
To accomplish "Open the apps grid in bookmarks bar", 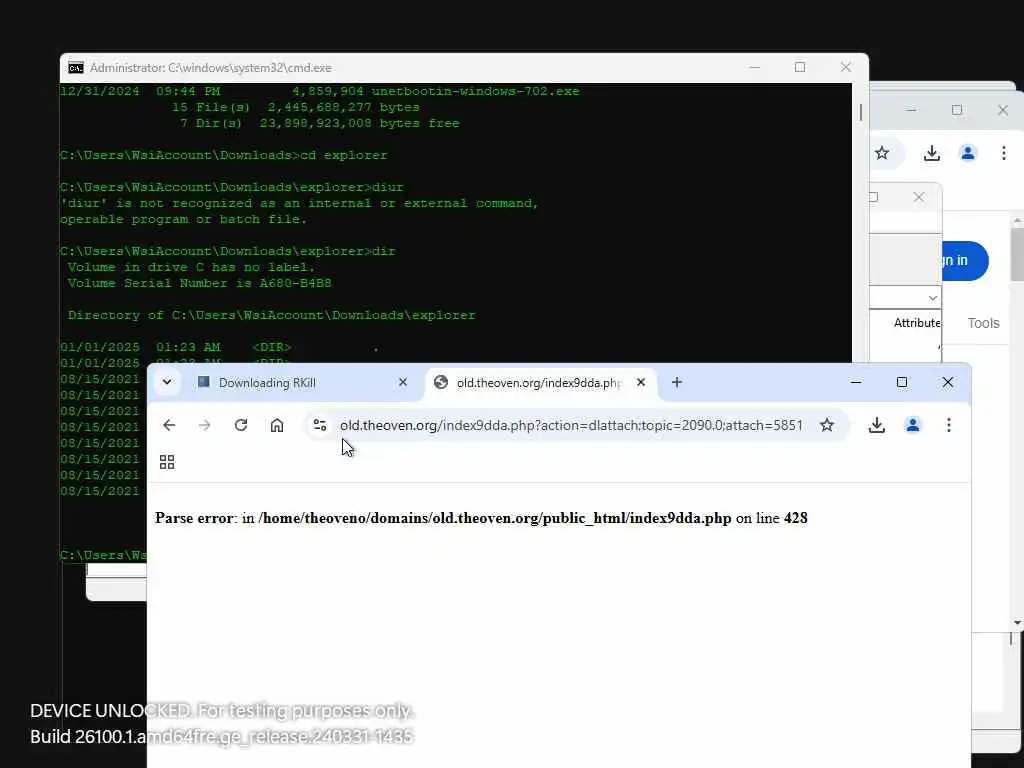I will [167, 462].
